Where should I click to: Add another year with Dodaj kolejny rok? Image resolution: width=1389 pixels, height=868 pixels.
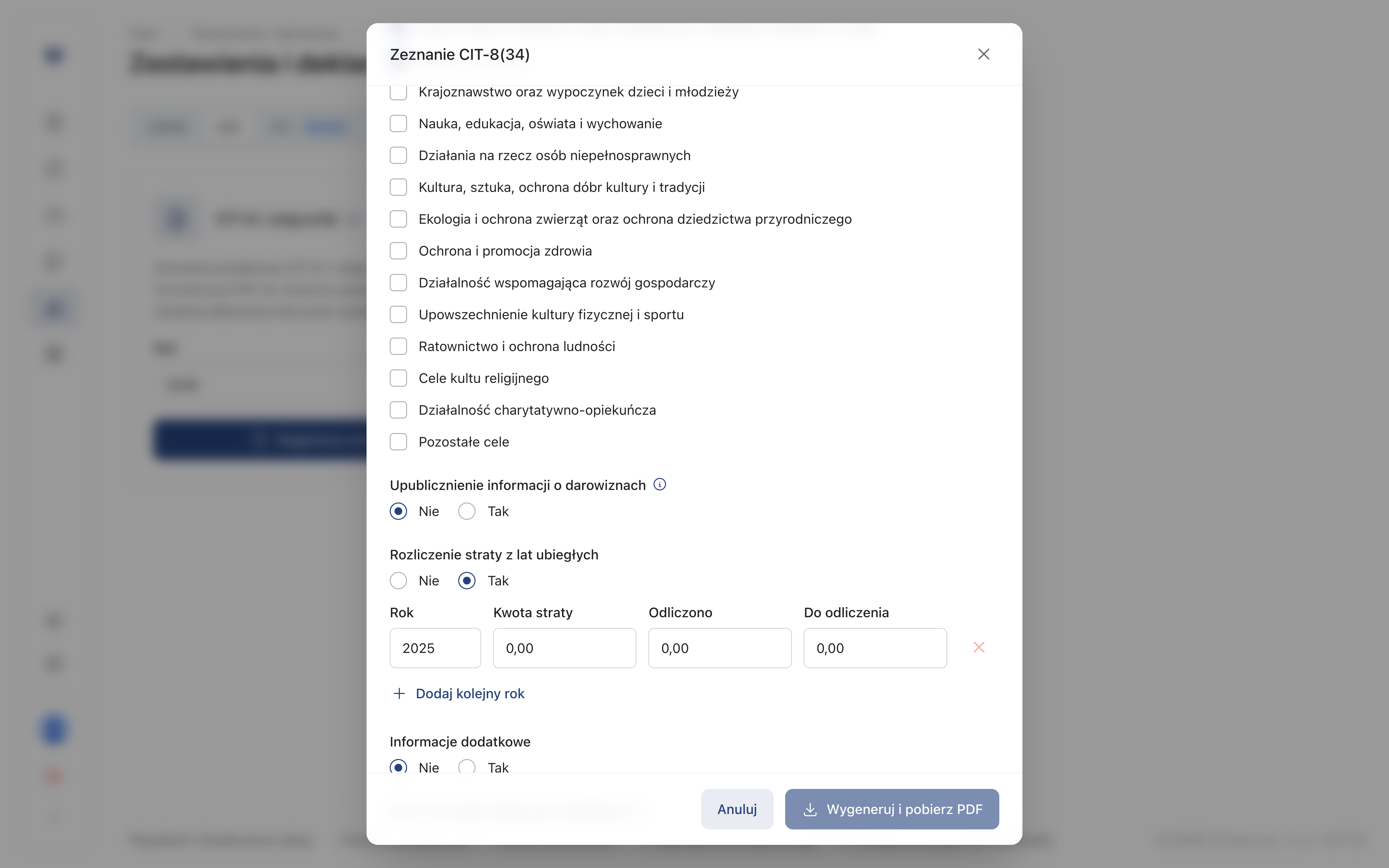click(x=458, y=693)
